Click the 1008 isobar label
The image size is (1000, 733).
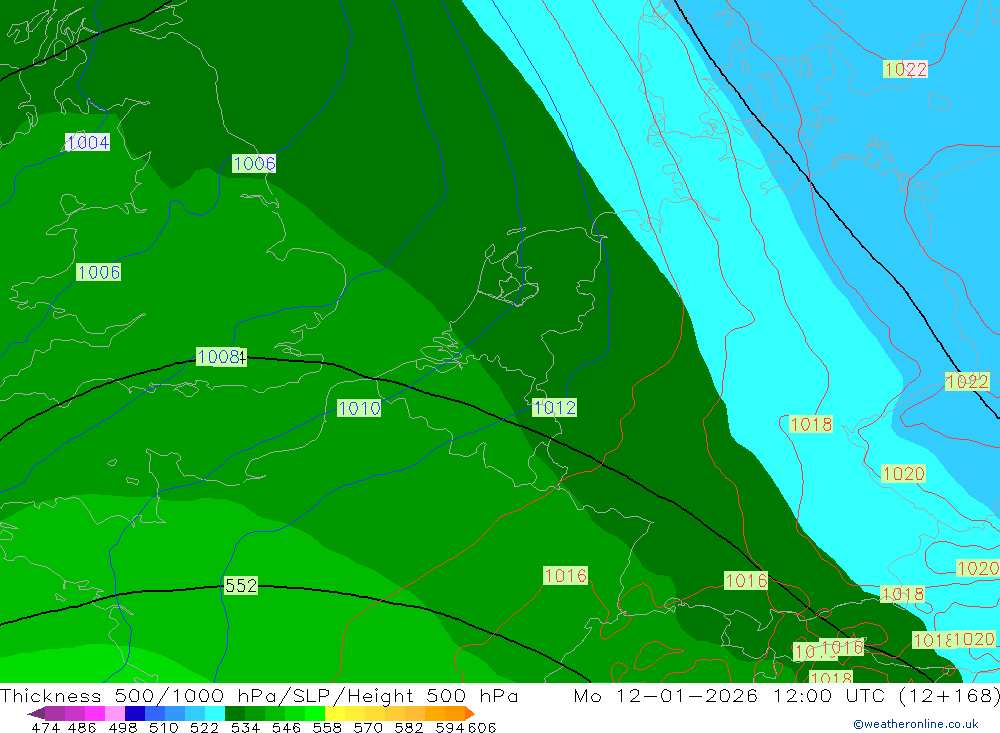coord(221,357)
